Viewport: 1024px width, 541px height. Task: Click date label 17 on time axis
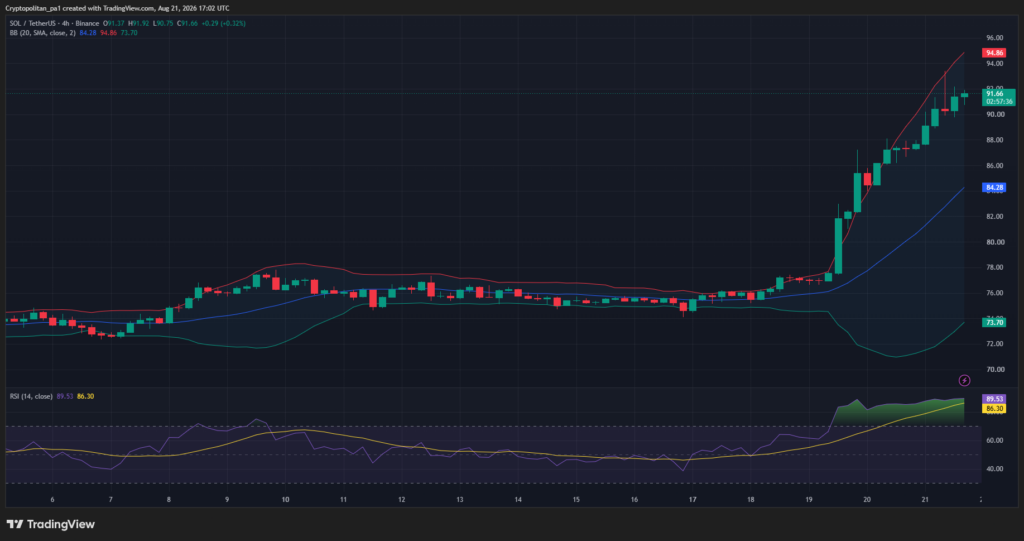[692, 499]
